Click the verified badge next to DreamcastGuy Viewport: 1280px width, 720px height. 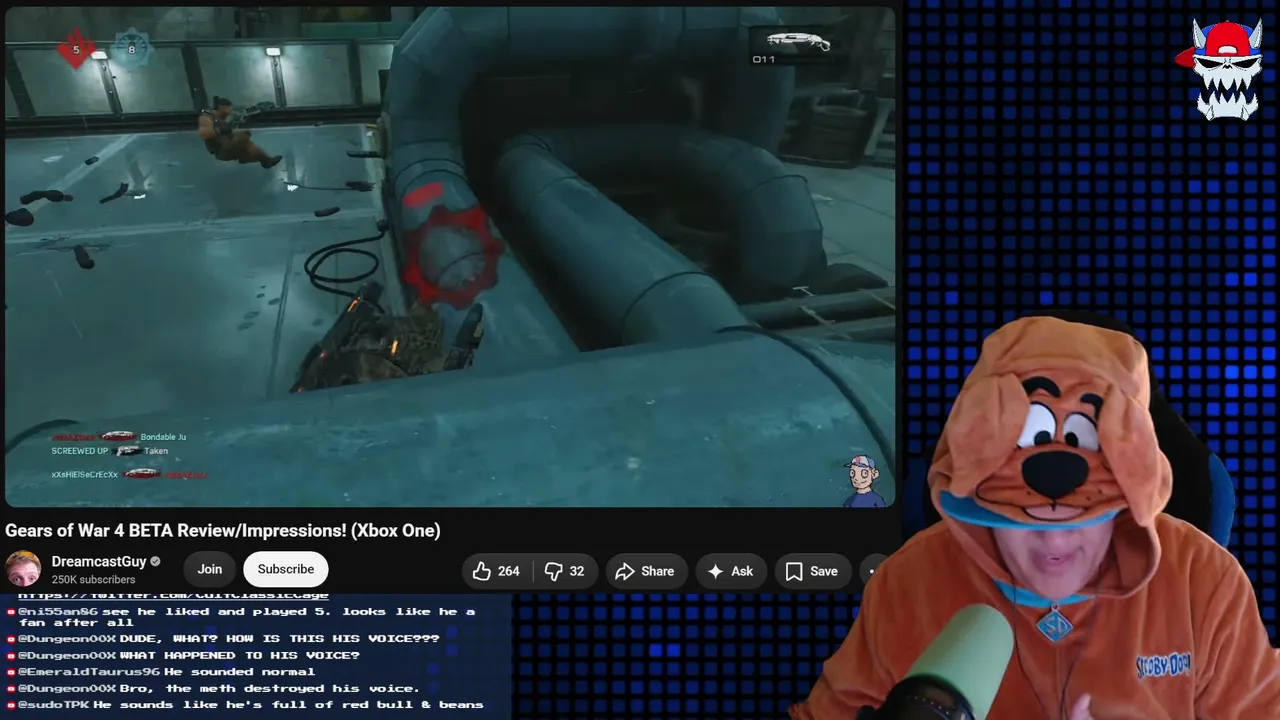coord(155,562)
